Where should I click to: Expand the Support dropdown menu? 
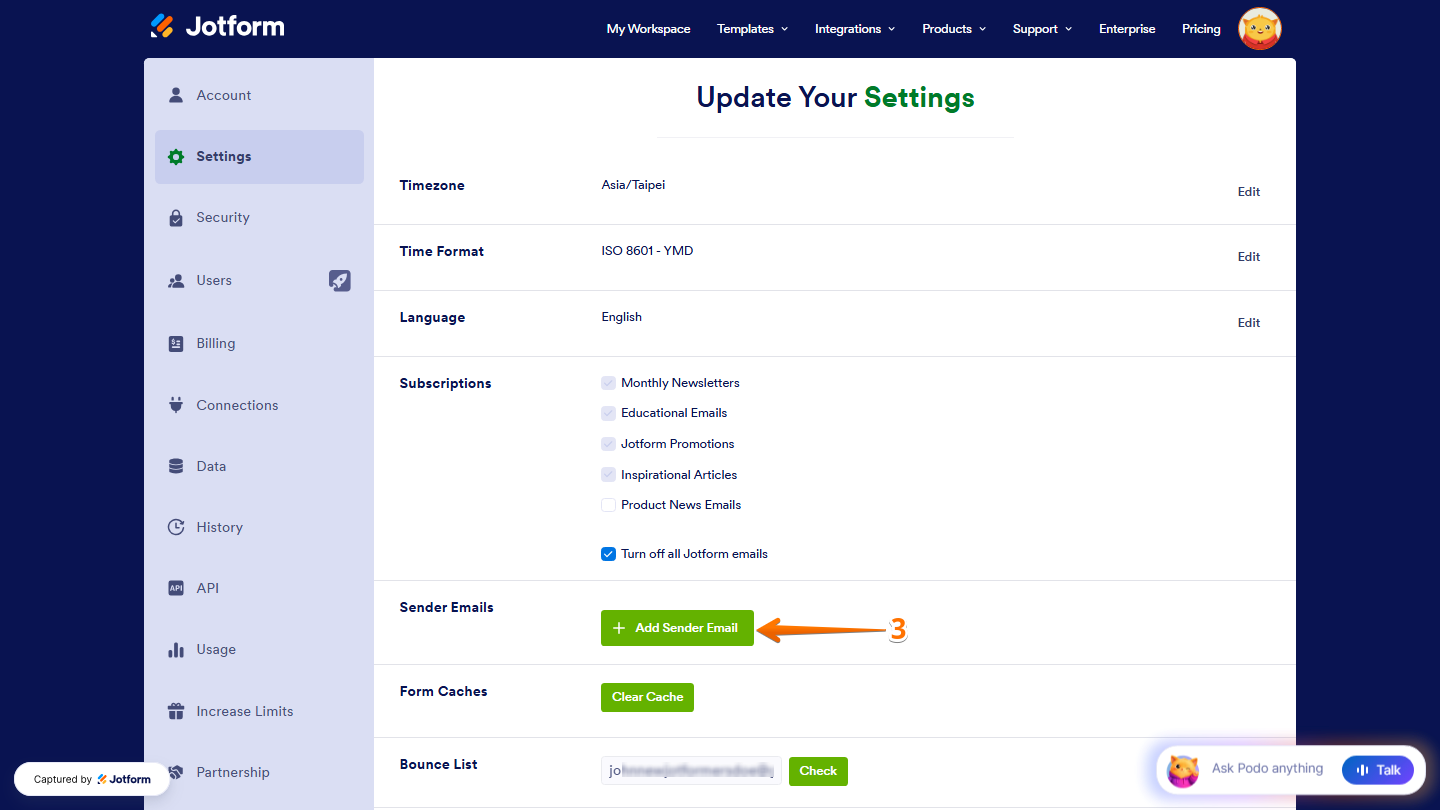[1042, 29]
